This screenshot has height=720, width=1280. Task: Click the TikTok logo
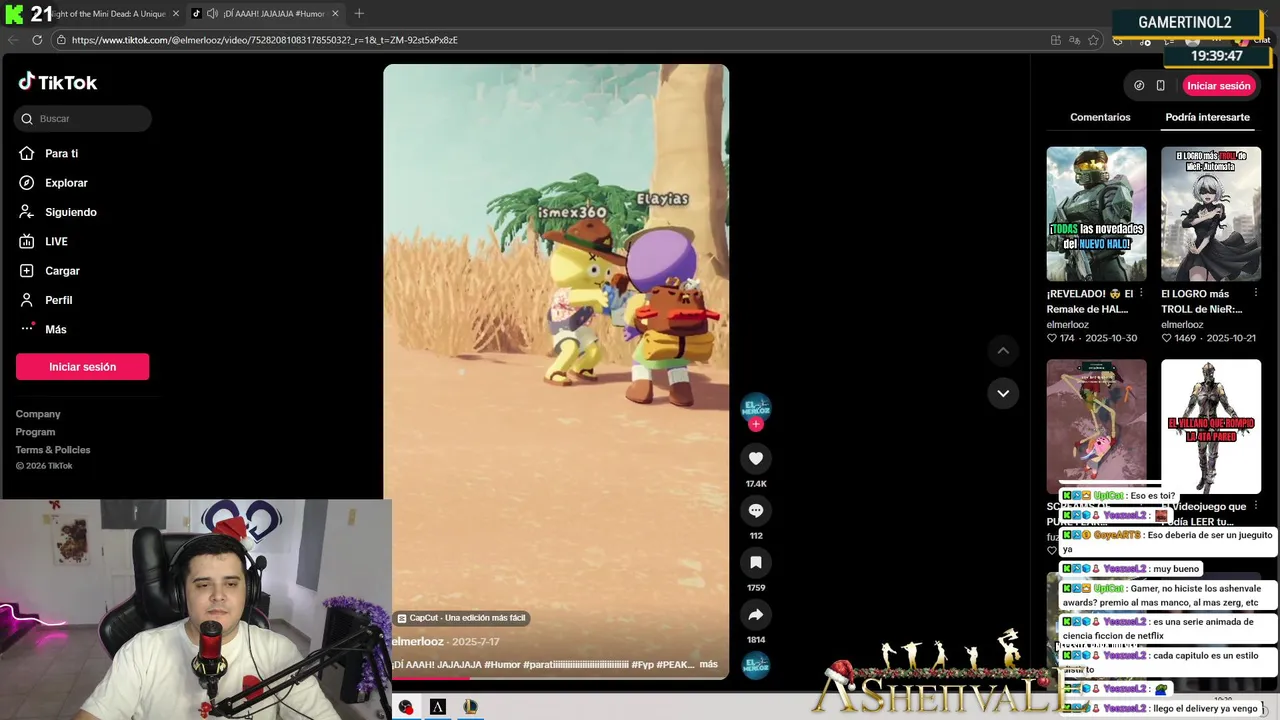click(58, 82)
